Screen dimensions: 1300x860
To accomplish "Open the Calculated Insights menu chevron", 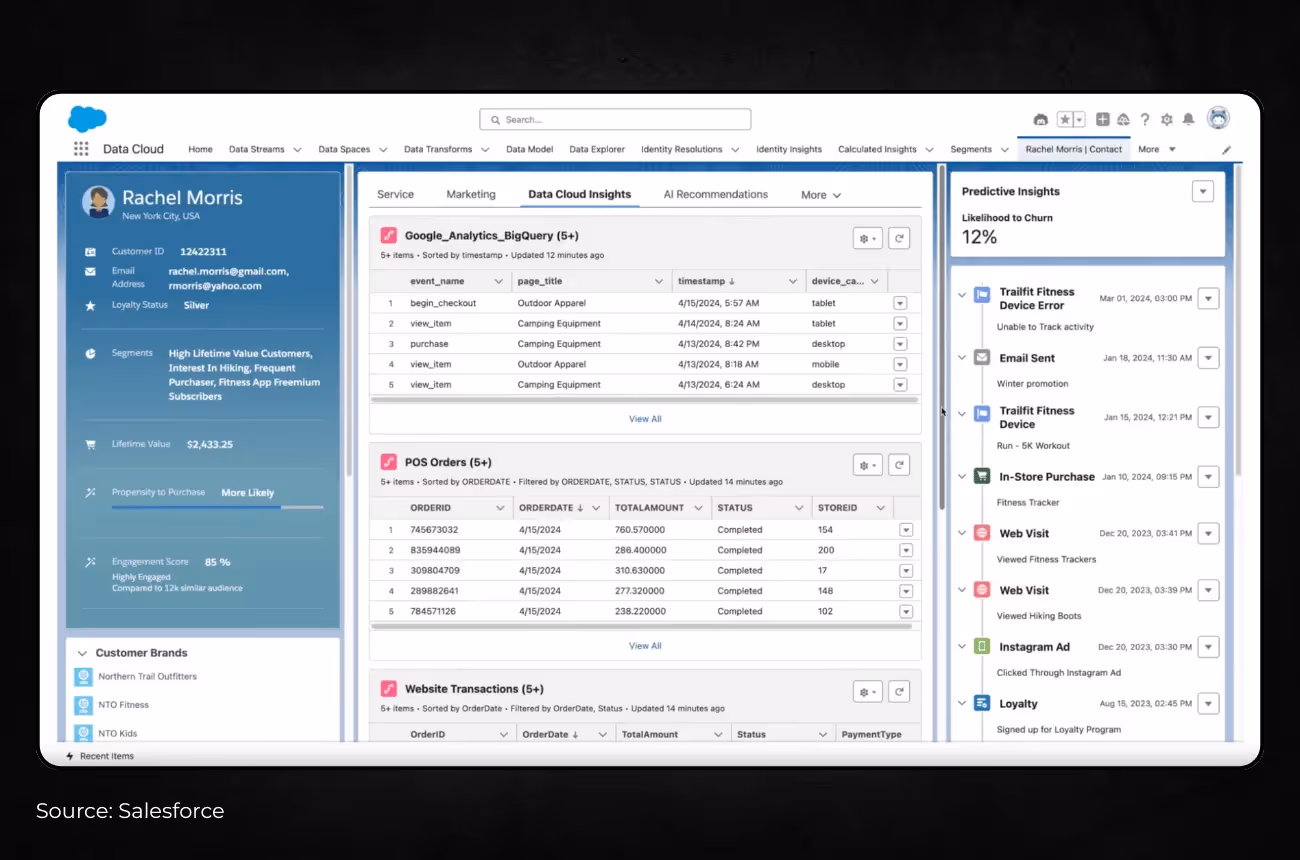I will click(x=929, y=150).
